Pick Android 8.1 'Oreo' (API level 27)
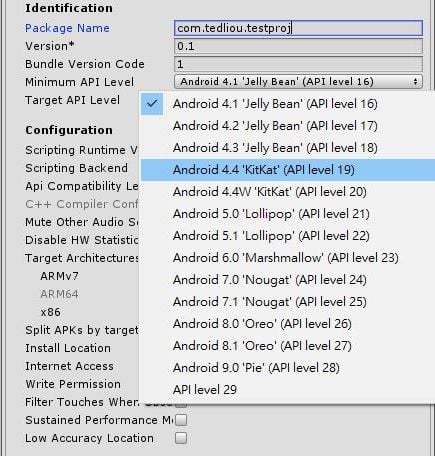 288,346
